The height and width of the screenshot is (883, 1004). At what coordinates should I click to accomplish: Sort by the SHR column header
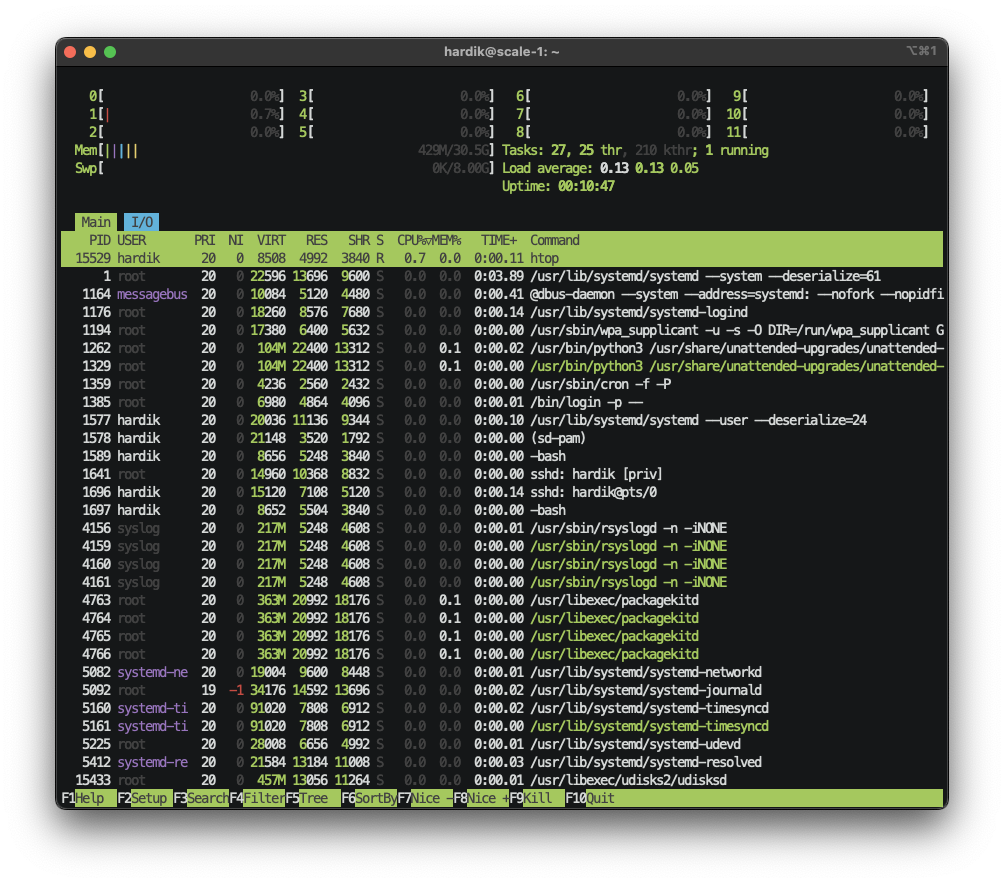coord(359,240)
